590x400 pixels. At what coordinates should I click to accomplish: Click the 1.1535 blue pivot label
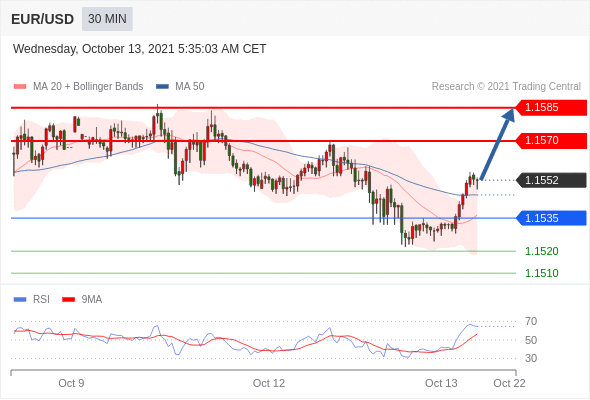coord(551,218)
